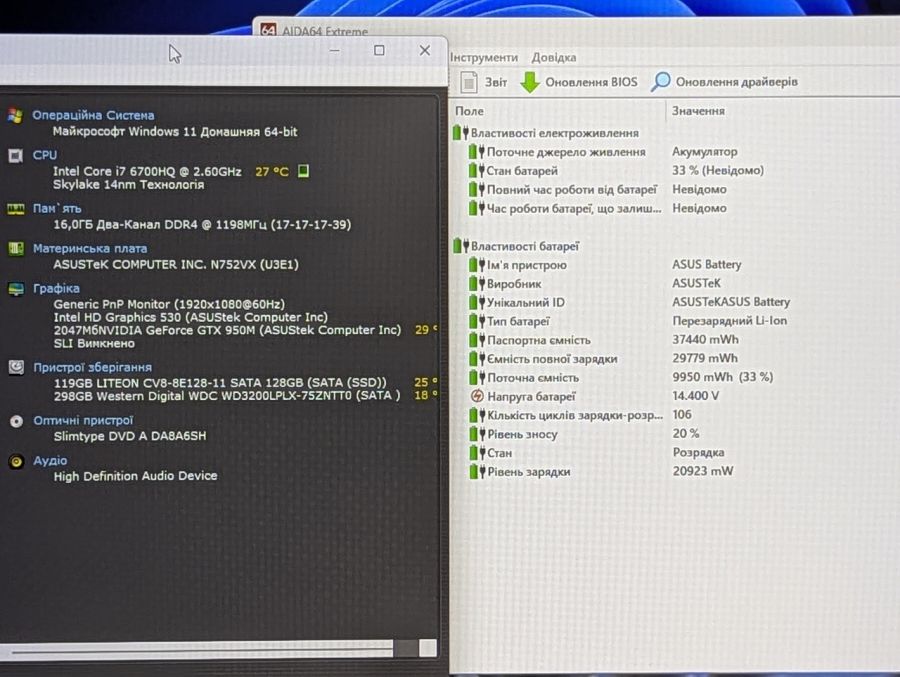Click the Slimtype DVD A DA8A6SH text
Viewport: 900px width, 677px height.
130,436
